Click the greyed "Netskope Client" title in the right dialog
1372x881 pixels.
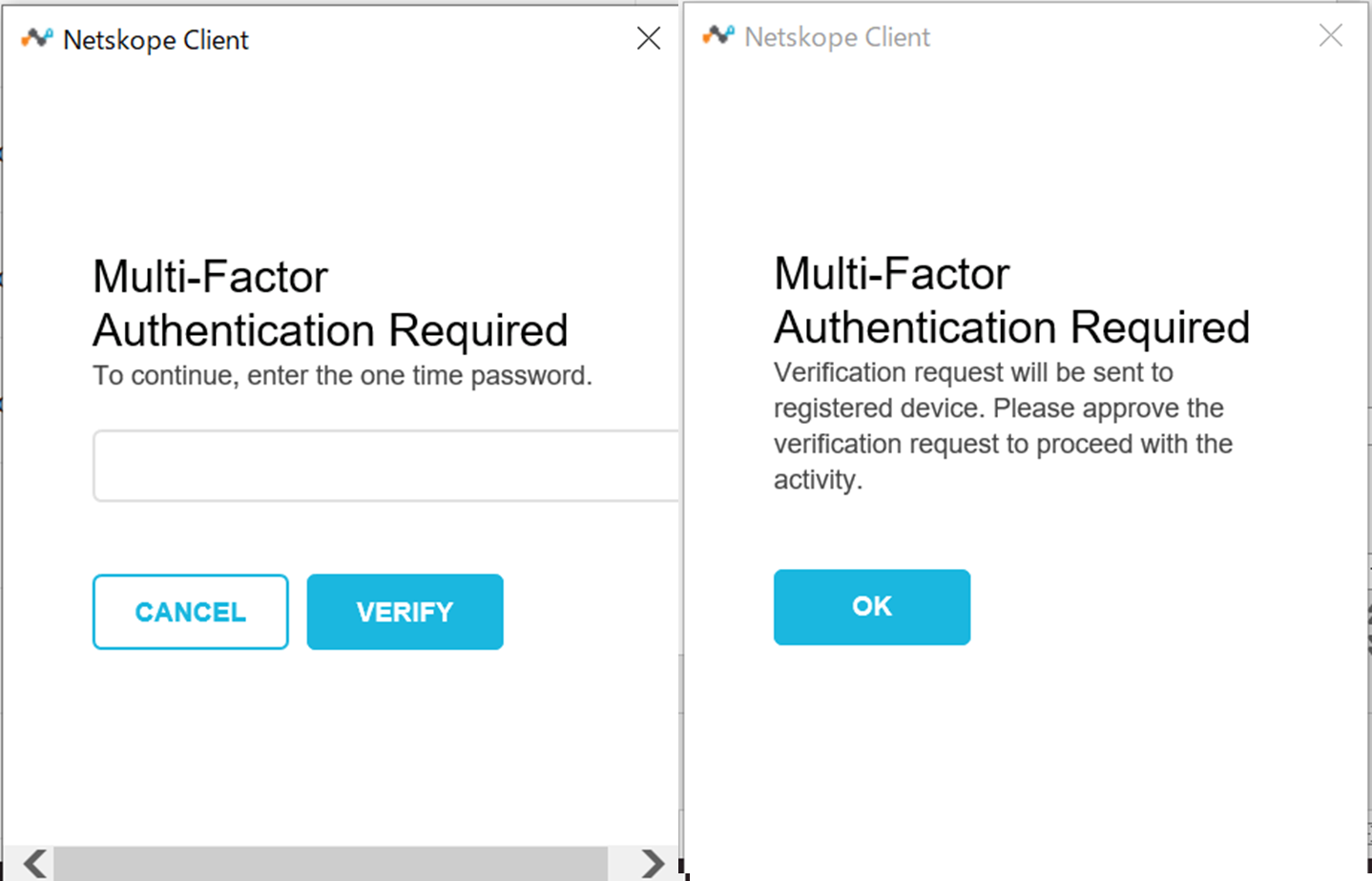837,37
